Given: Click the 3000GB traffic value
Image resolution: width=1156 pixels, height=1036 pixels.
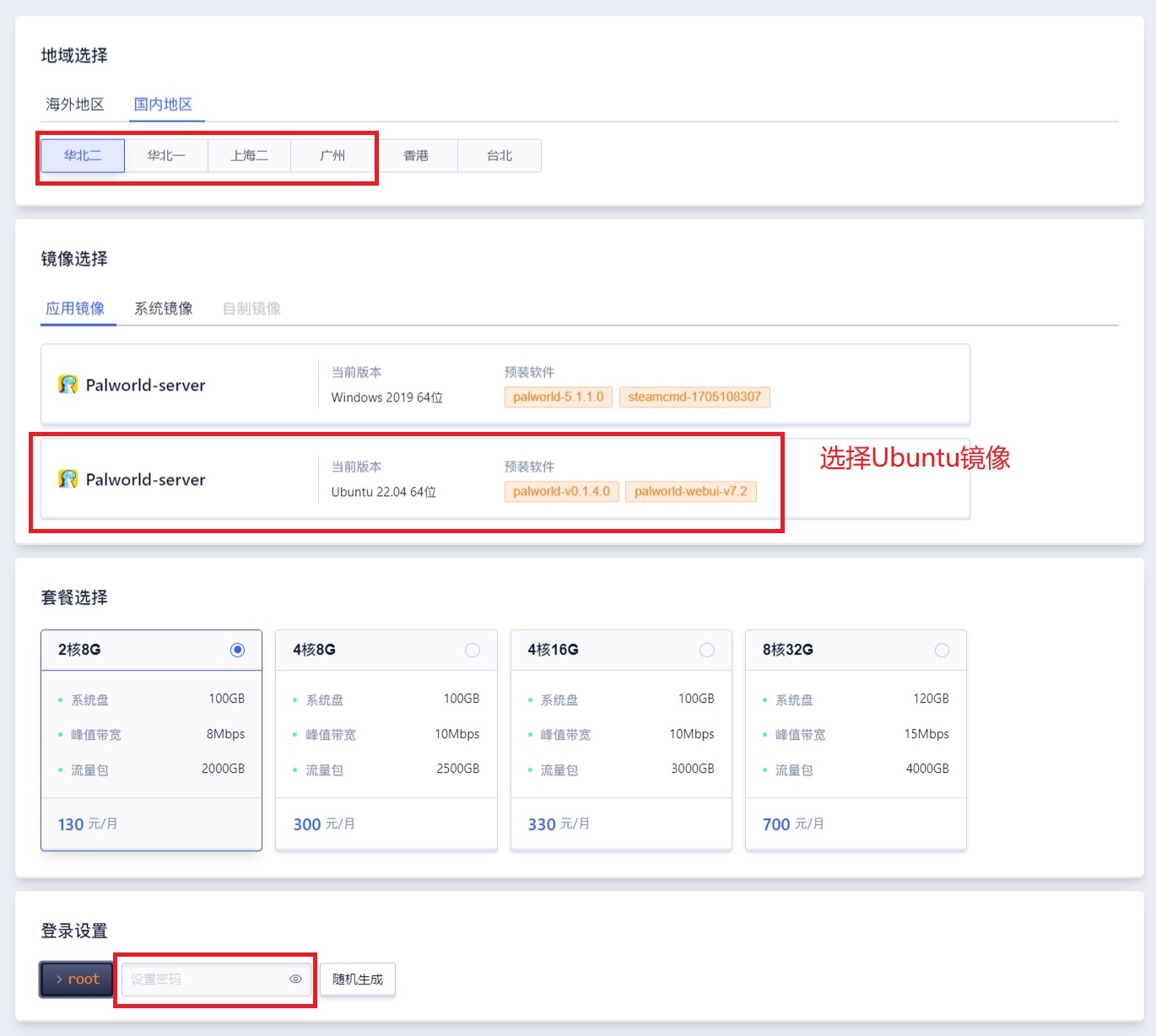Looking at the screenshot, I should (x=693, y=769).
